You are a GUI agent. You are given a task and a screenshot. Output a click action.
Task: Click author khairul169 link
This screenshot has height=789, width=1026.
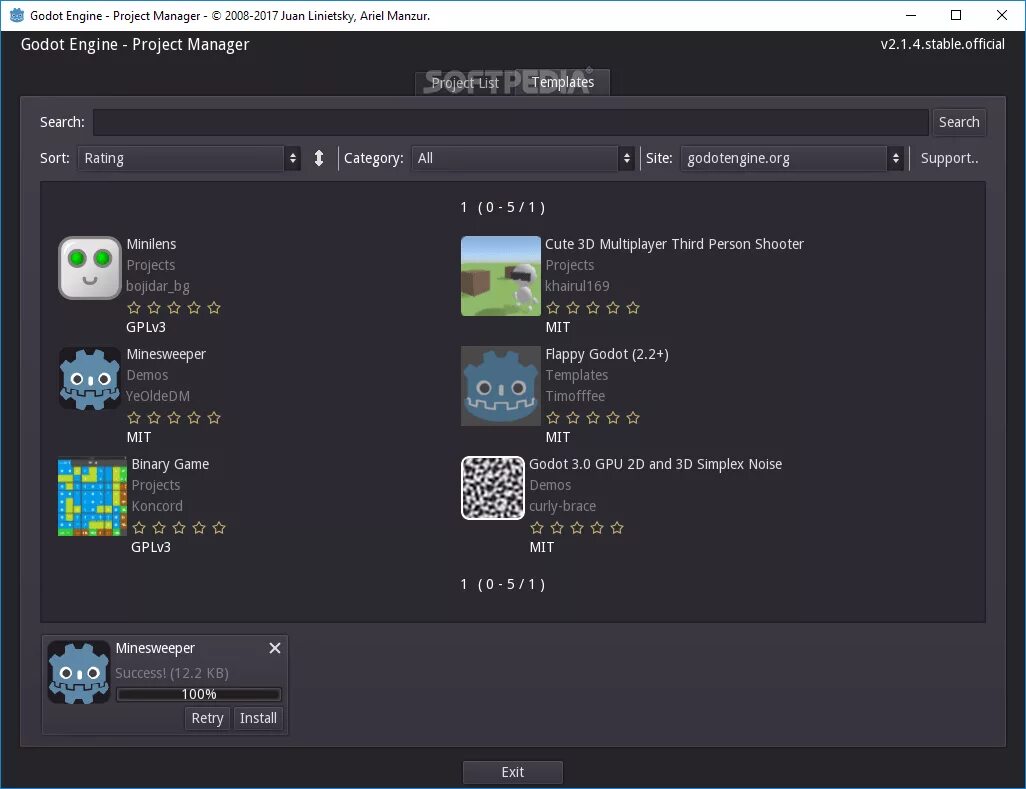tap(577, 286)
